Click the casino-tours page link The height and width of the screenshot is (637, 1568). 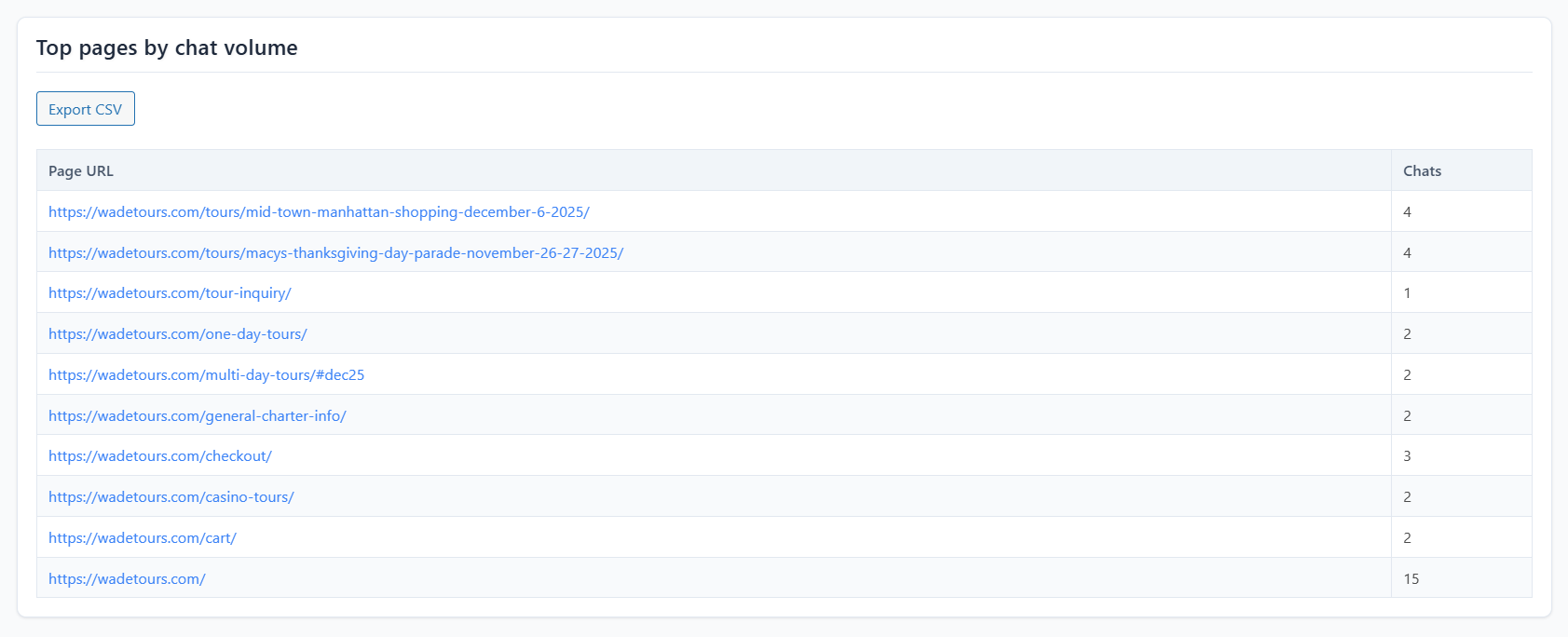pos(170,497)
